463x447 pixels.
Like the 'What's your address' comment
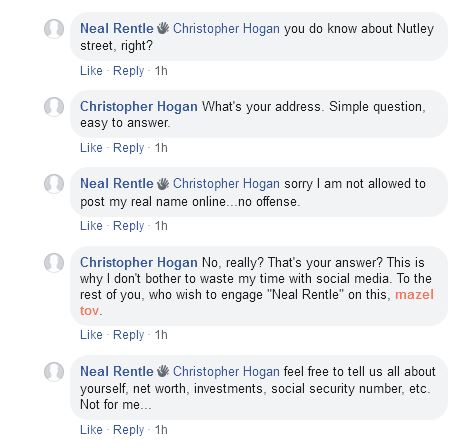click(91, 147)
